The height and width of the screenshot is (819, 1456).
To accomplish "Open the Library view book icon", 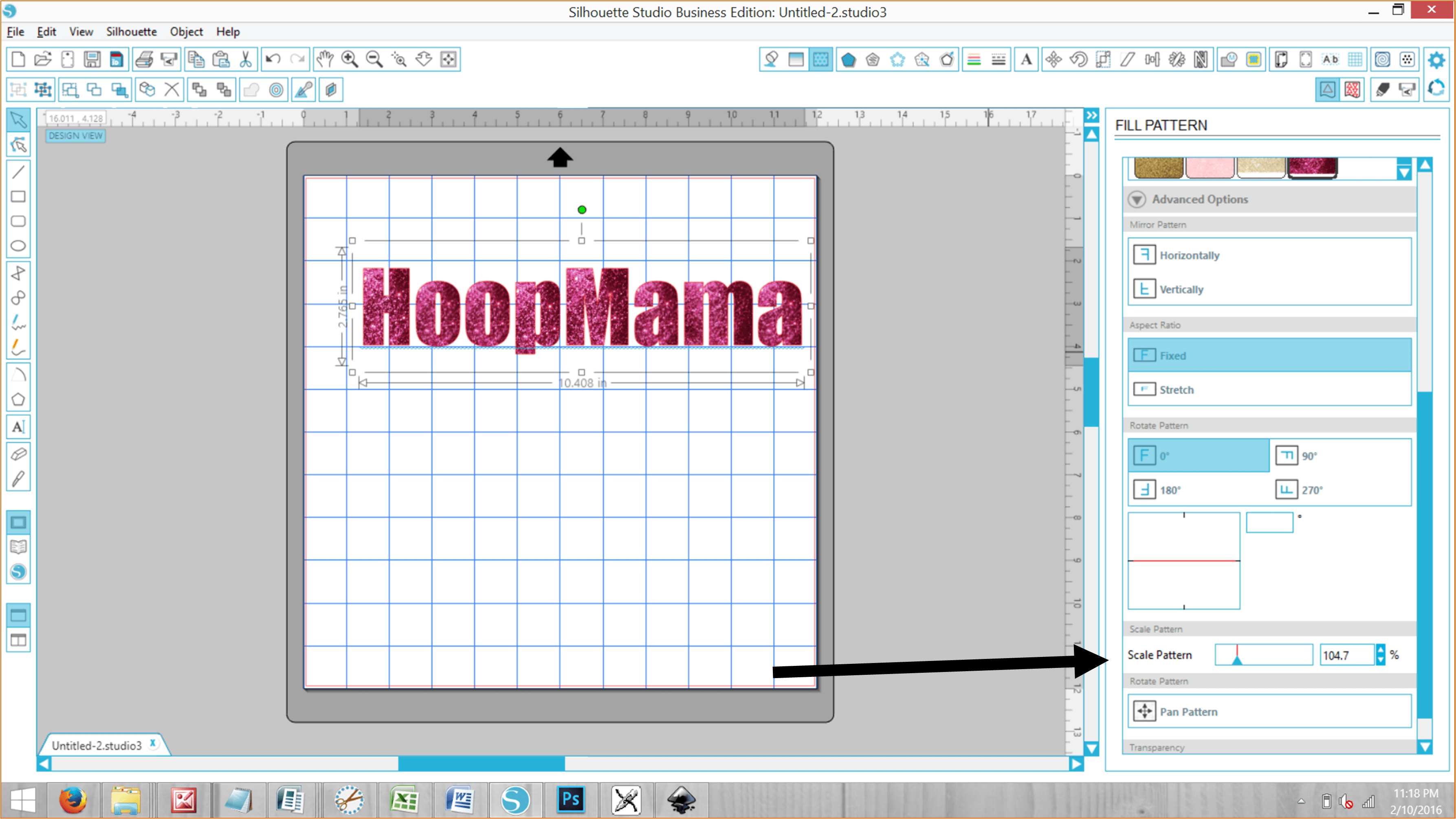I will [18, 547].
